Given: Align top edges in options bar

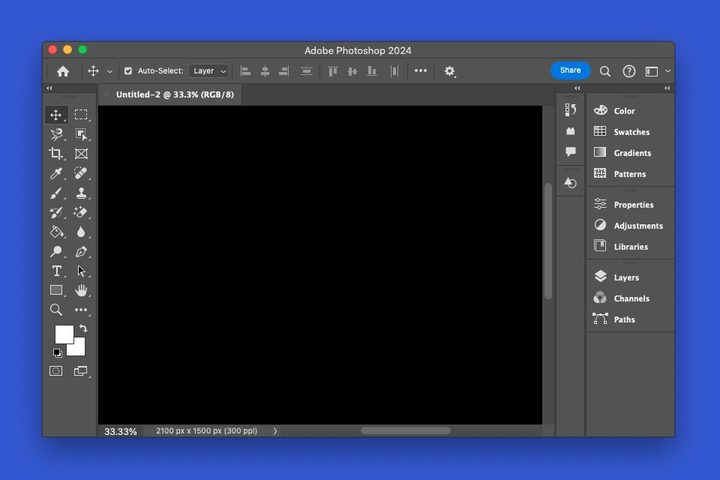Looking at the screenshot, I should point(333,71).
